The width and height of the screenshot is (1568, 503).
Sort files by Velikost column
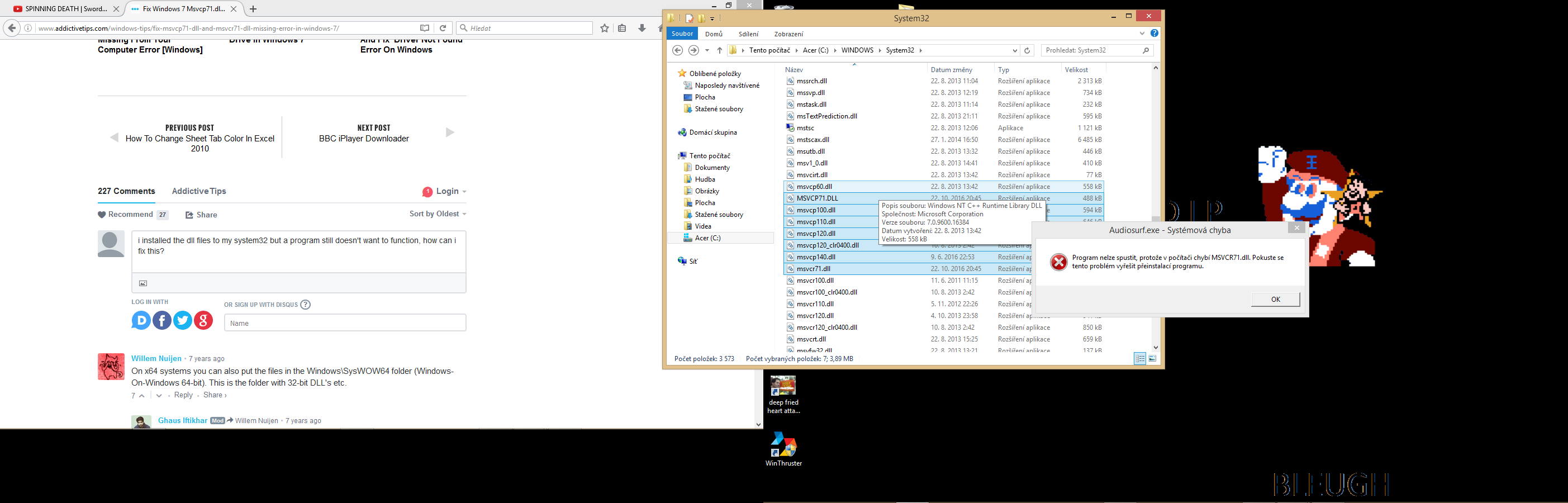click(1076, 69)
